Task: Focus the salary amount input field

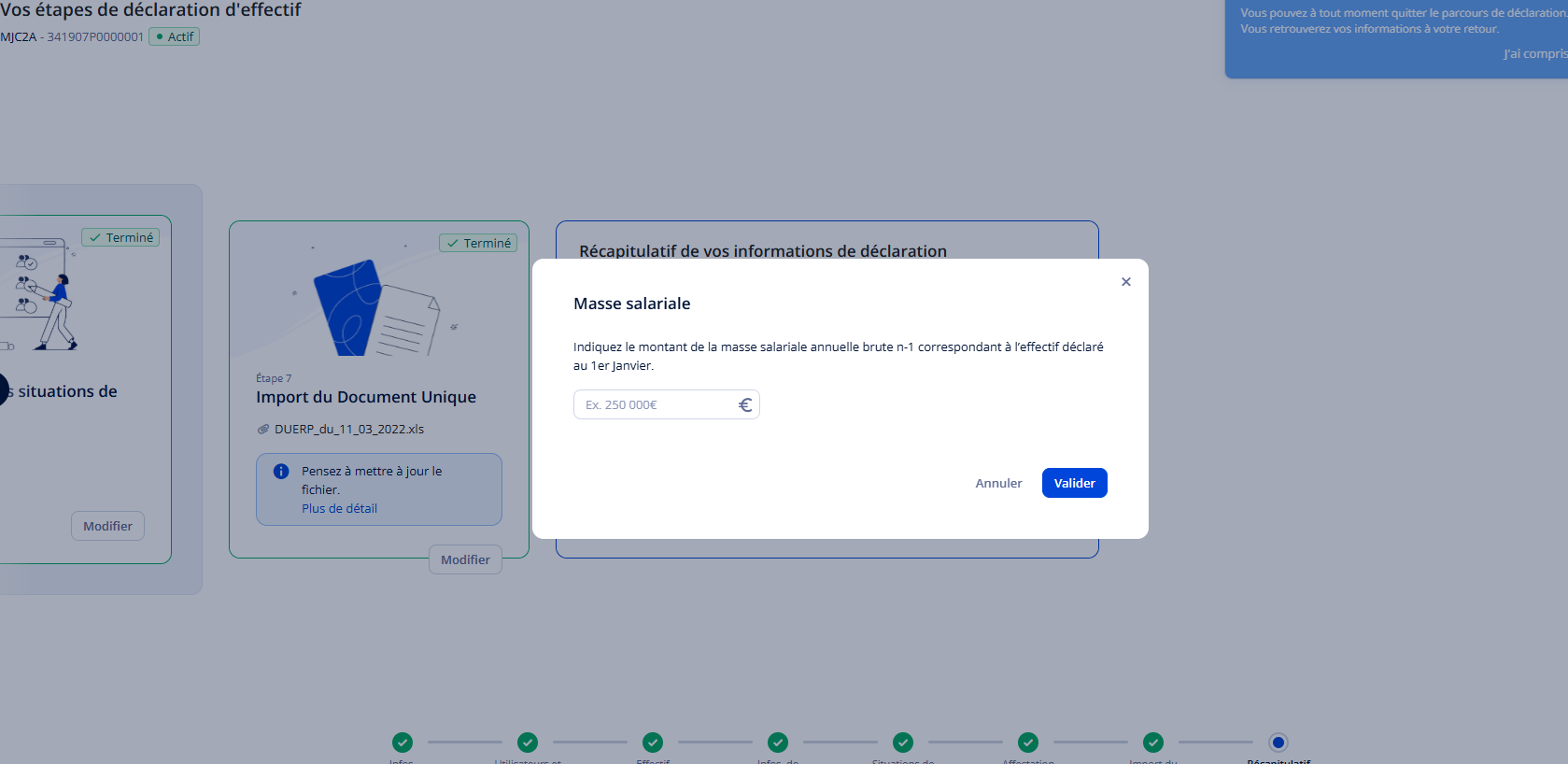Action: coord(654,404)
